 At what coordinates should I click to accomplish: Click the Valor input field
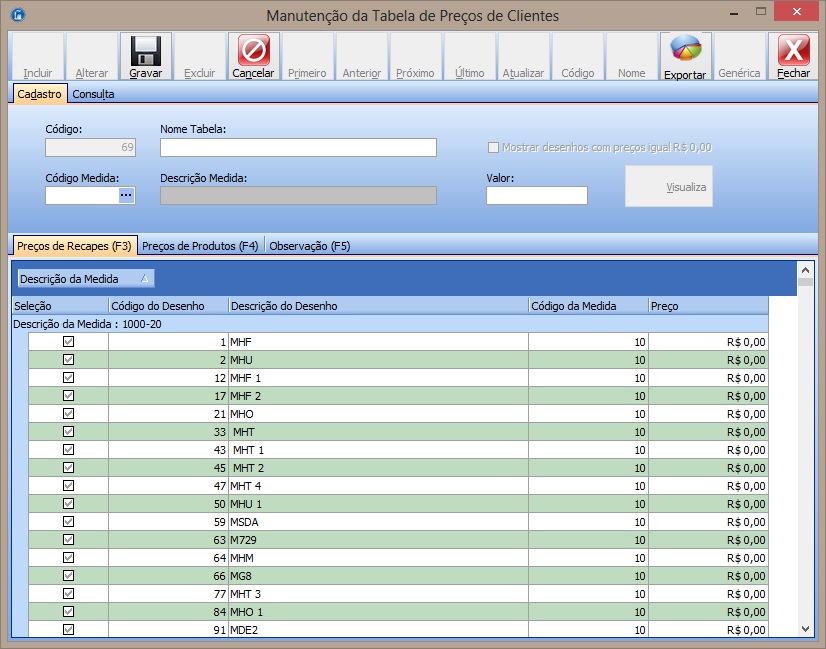point(536,196)
